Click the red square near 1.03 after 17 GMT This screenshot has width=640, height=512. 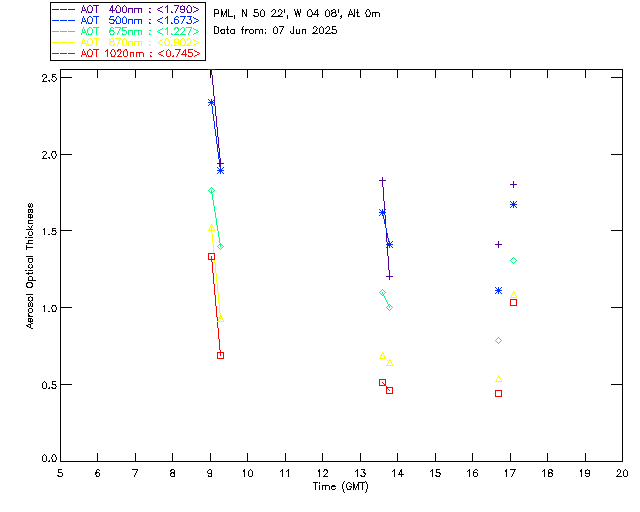[x=513, y=303]
